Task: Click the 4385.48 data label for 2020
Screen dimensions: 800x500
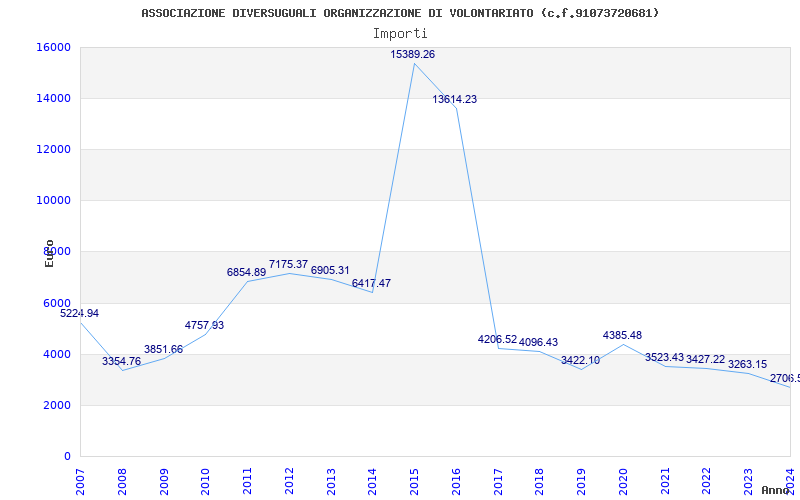Action: coord(622,335)
